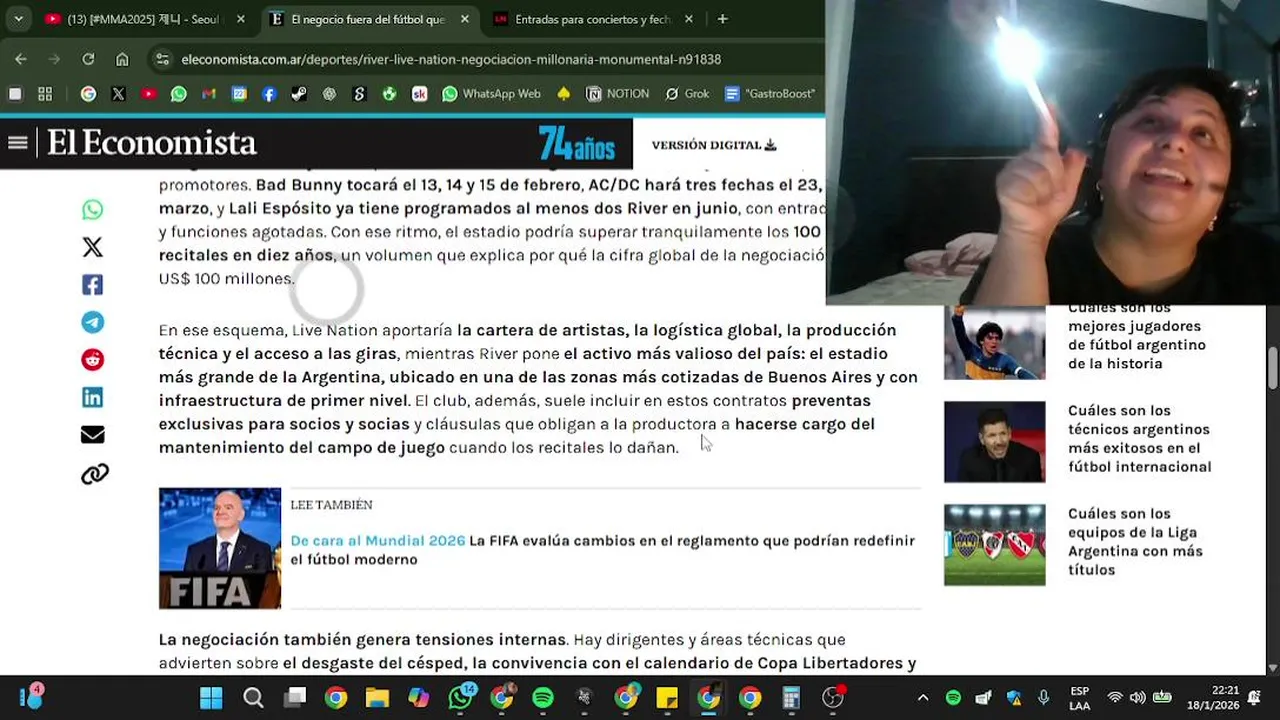1280x720 pixels.
Task: Share article on Facebook from sidebar
Action: pos(92,285)
